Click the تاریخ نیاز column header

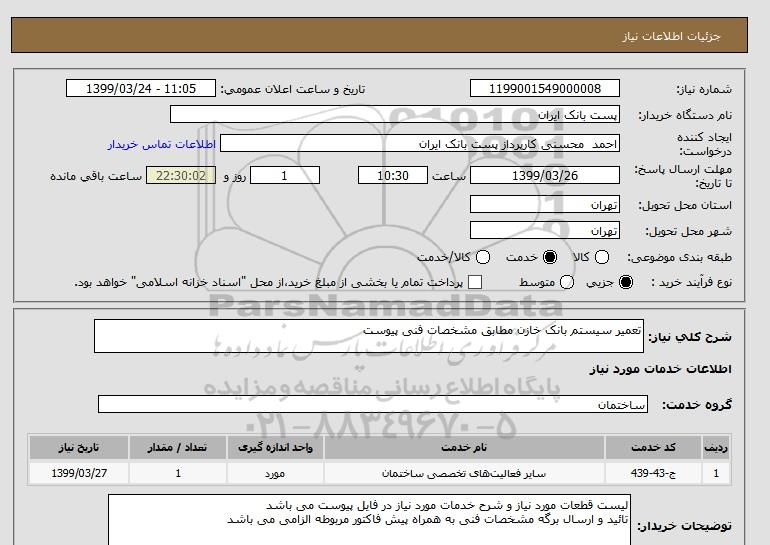coord(79,447)
